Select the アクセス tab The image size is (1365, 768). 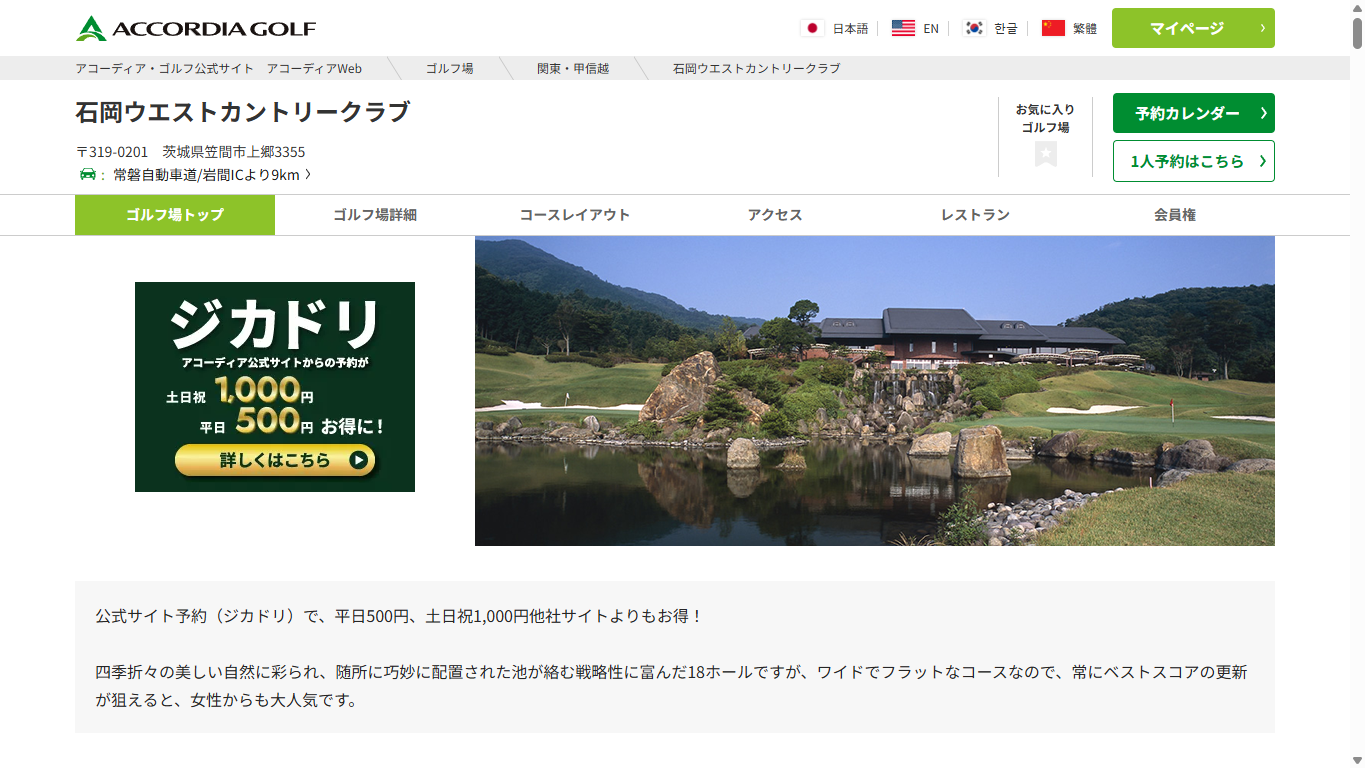(775, 215)
